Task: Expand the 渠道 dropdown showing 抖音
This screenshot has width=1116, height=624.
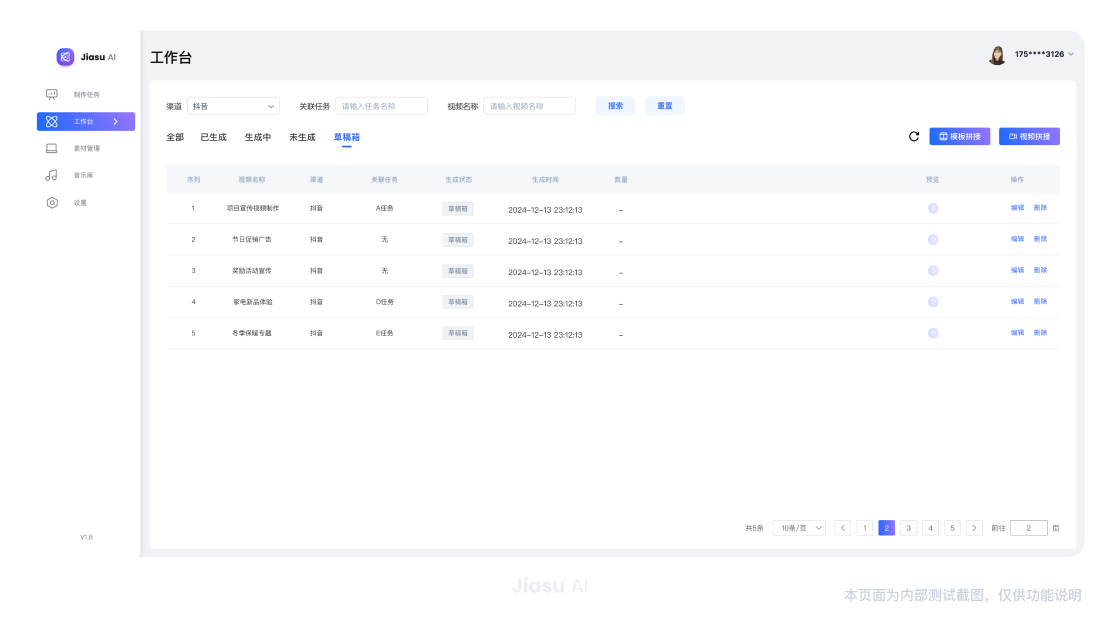Action: pos(233,106)
